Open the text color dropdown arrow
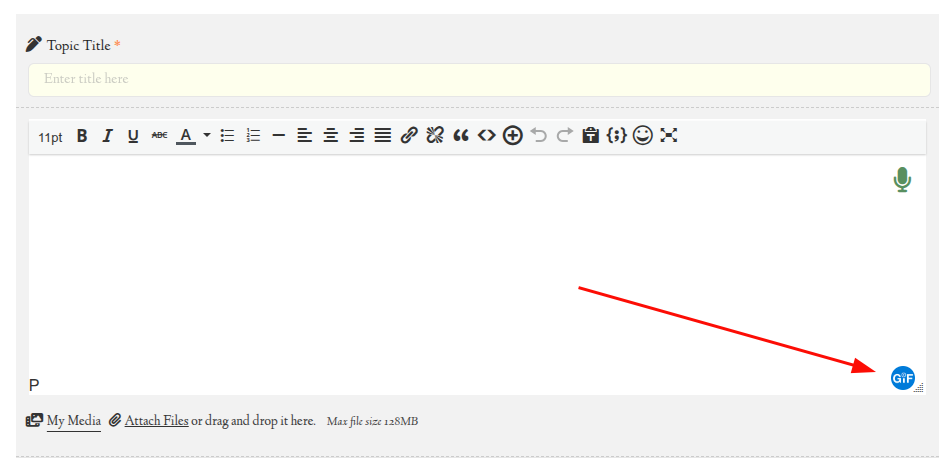The height and width of the screenshot is (458, 949). click(x=207, y=136)
